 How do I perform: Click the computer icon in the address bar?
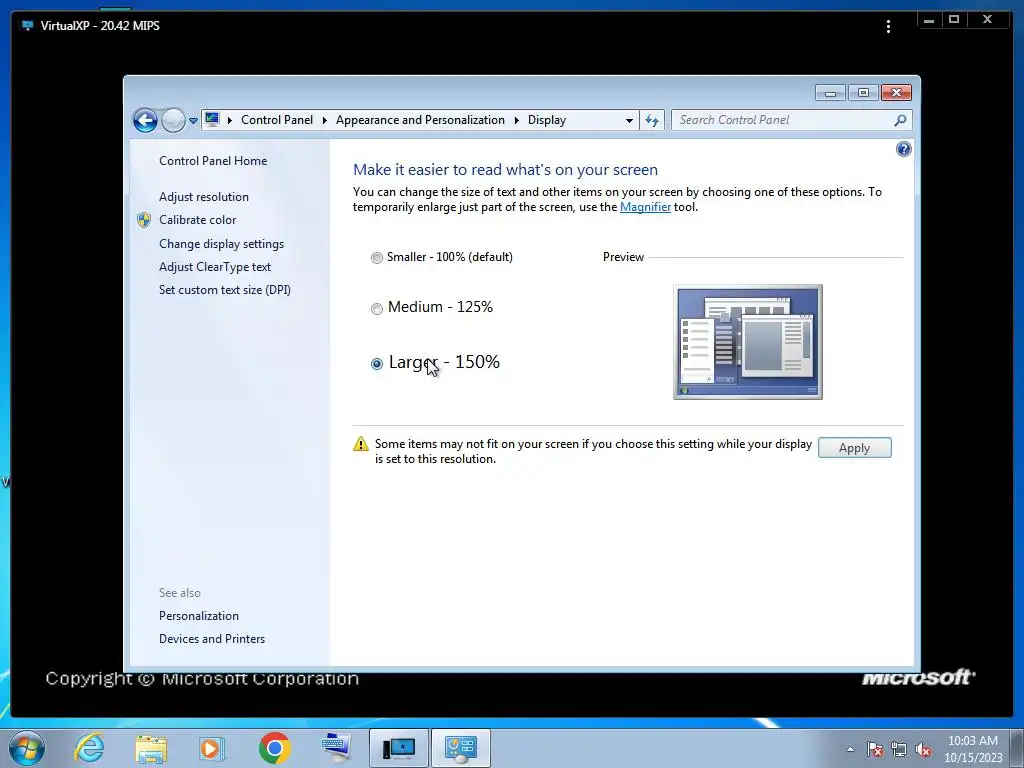click(212, 120)
